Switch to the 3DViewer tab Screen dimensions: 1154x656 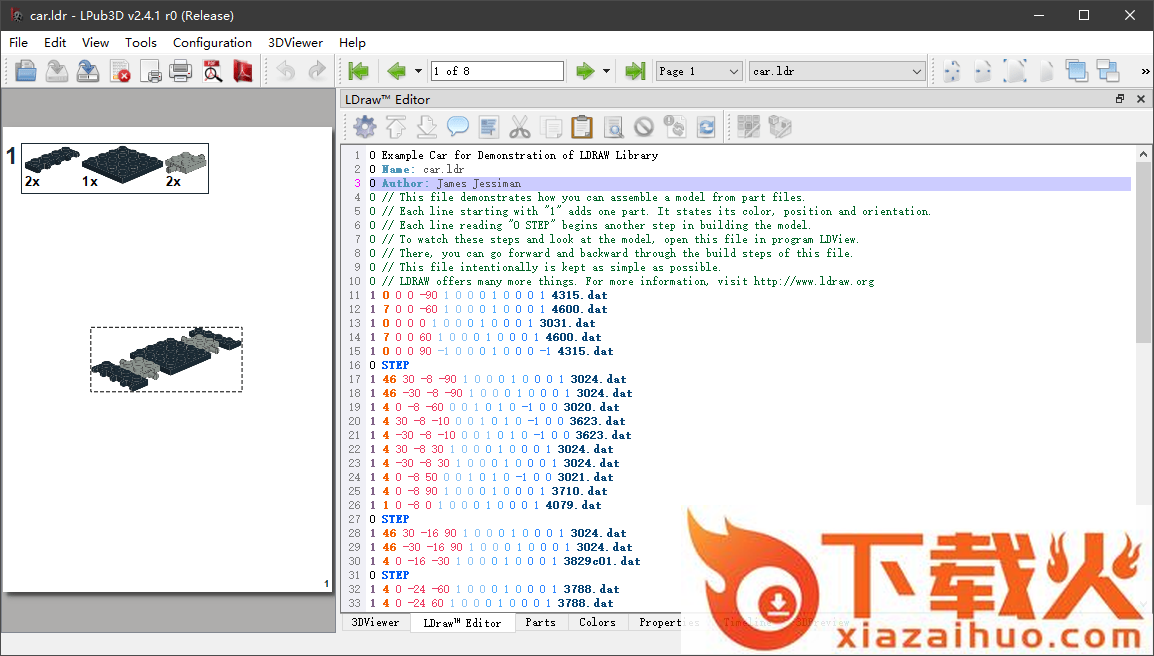[x=375, y=622]
